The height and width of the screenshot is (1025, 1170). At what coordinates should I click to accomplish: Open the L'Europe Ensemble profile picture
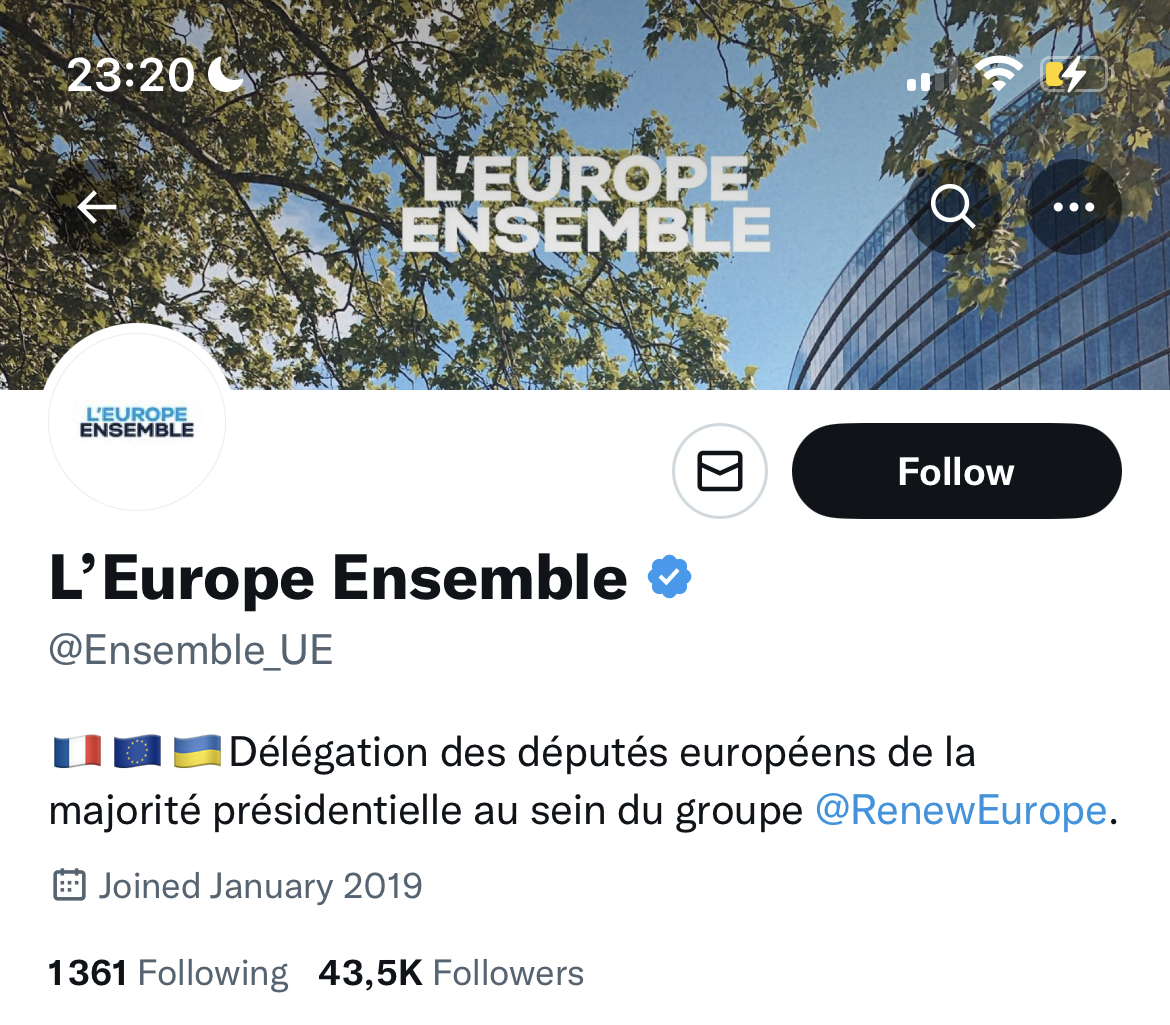[x=137, y=421]
